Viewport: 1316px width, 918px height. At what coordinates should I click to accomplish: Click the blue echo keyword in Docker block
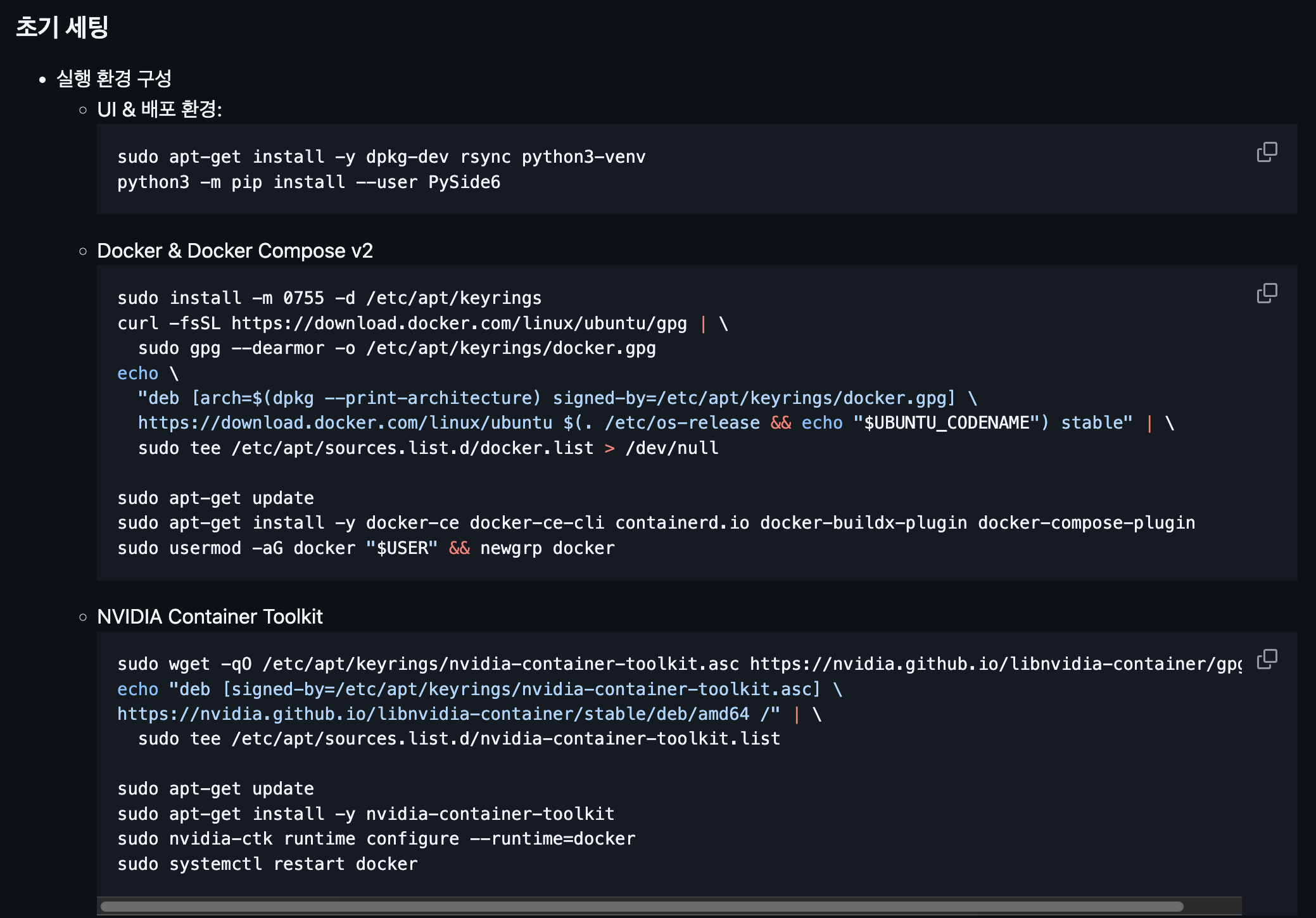click(x=137, y=374)
